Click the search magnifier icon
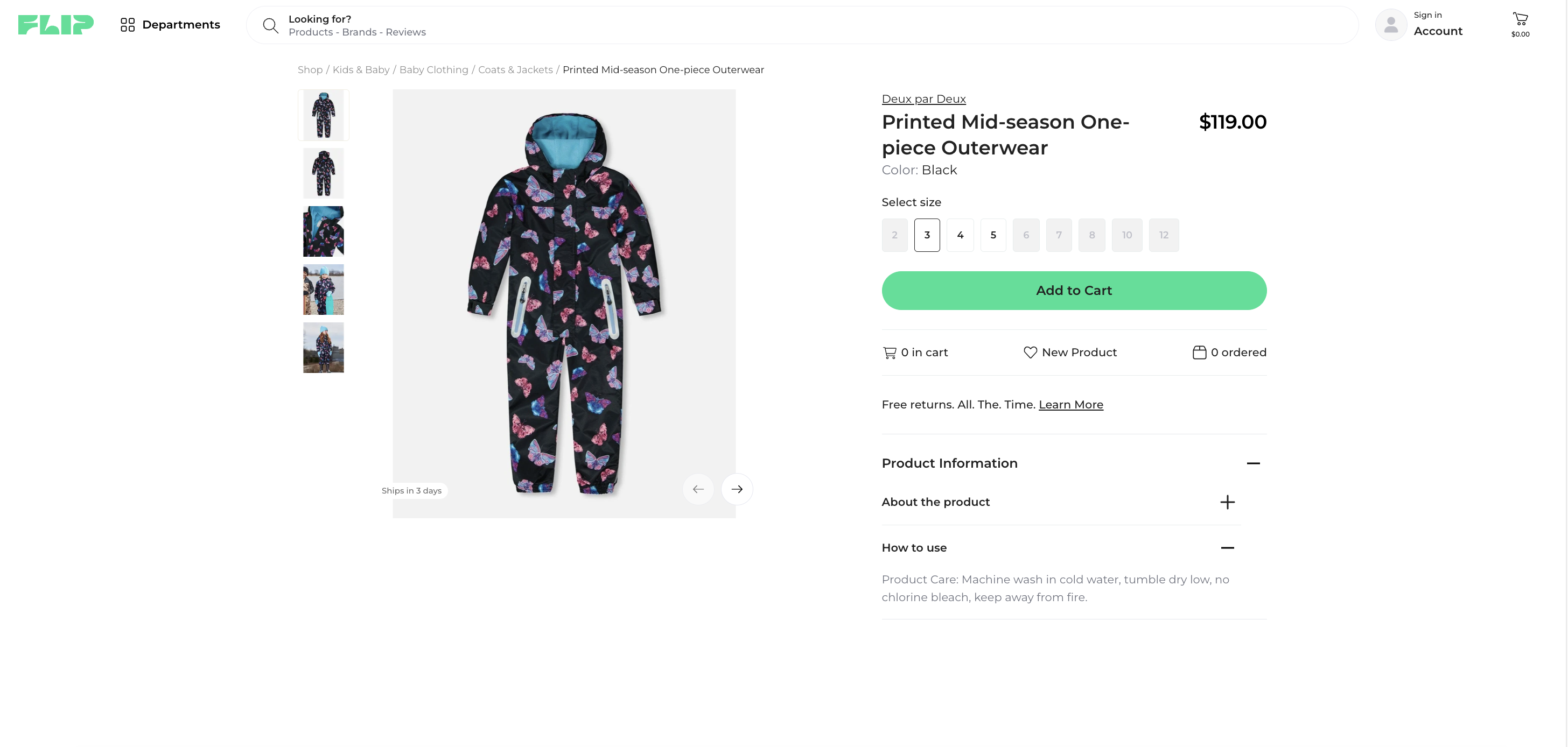 click(270, 25)
